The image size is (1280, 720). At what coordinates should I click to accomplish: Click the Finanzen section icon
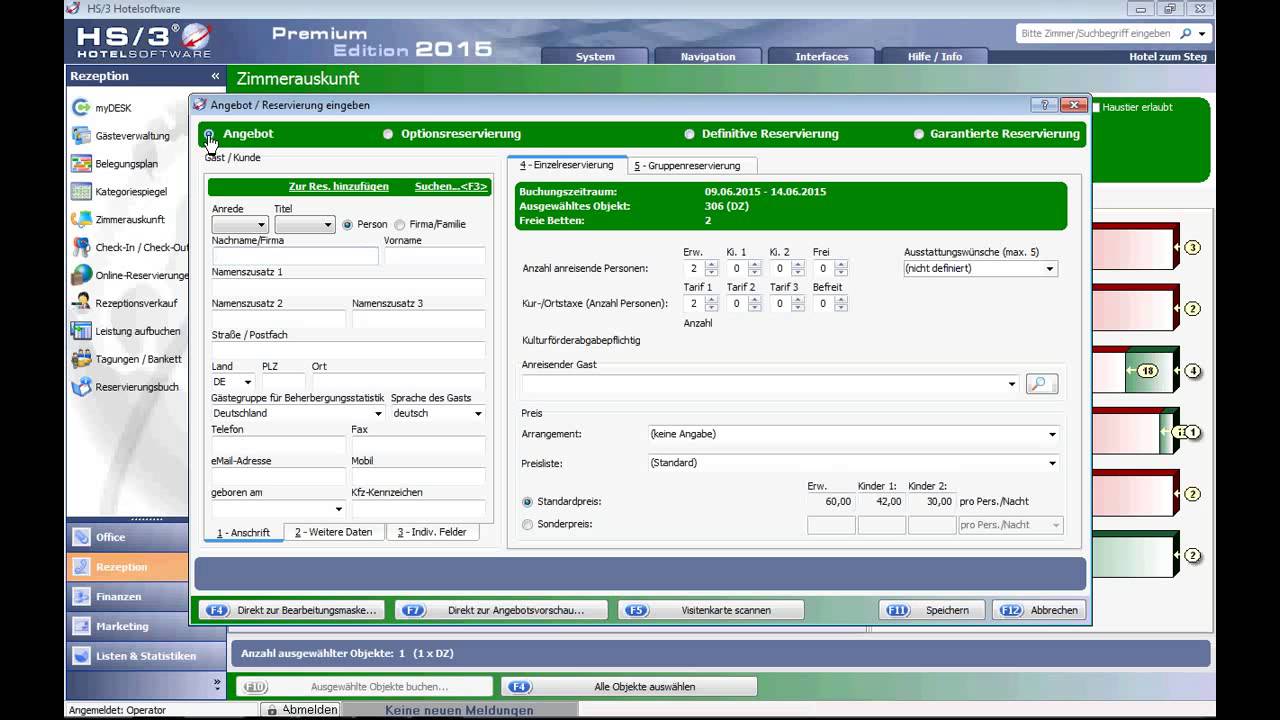pyautogui.click(x=80, y=597)
